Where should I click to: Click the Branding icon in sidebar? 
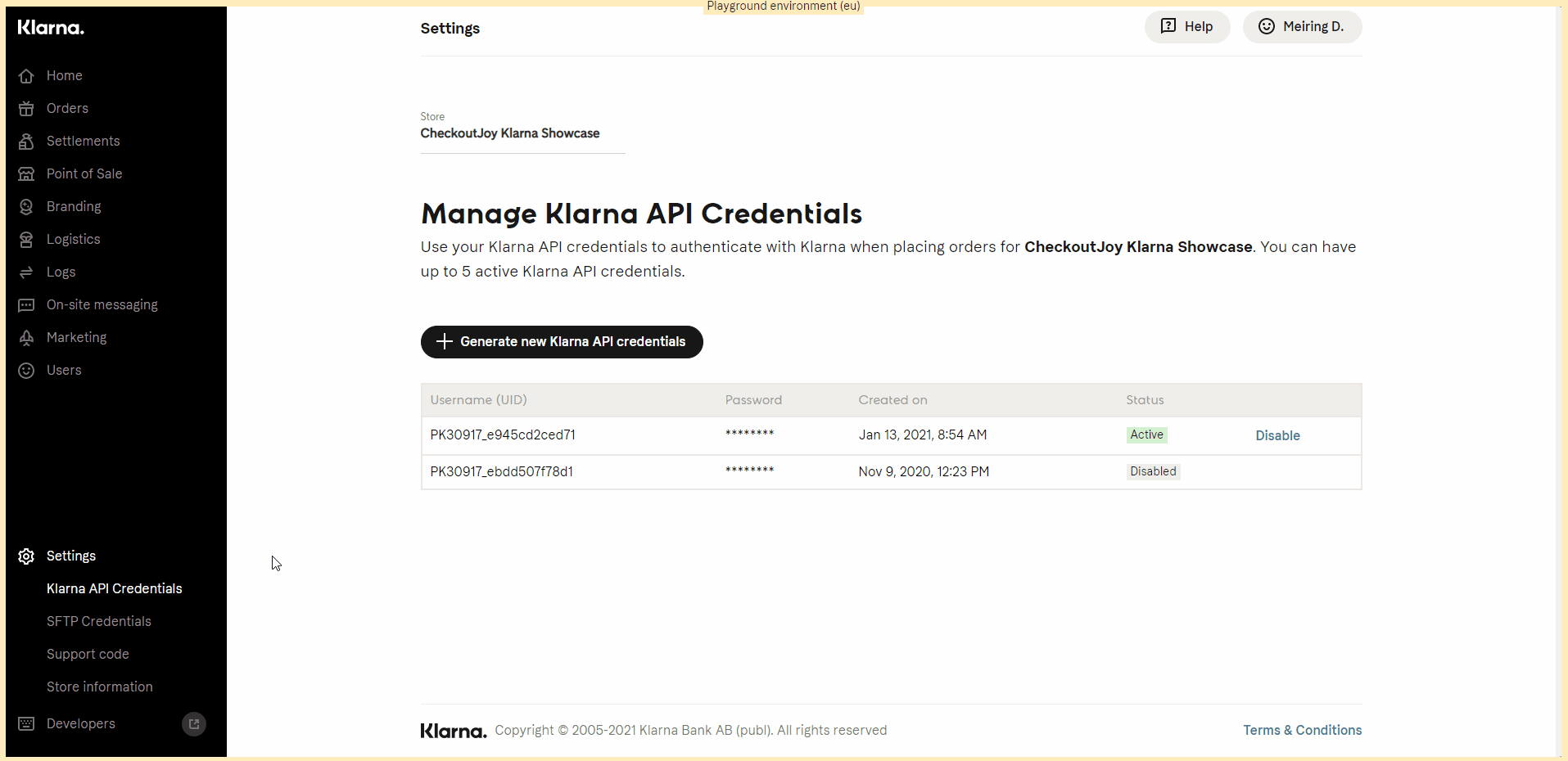pyautogui.click(x=26, y=207)
